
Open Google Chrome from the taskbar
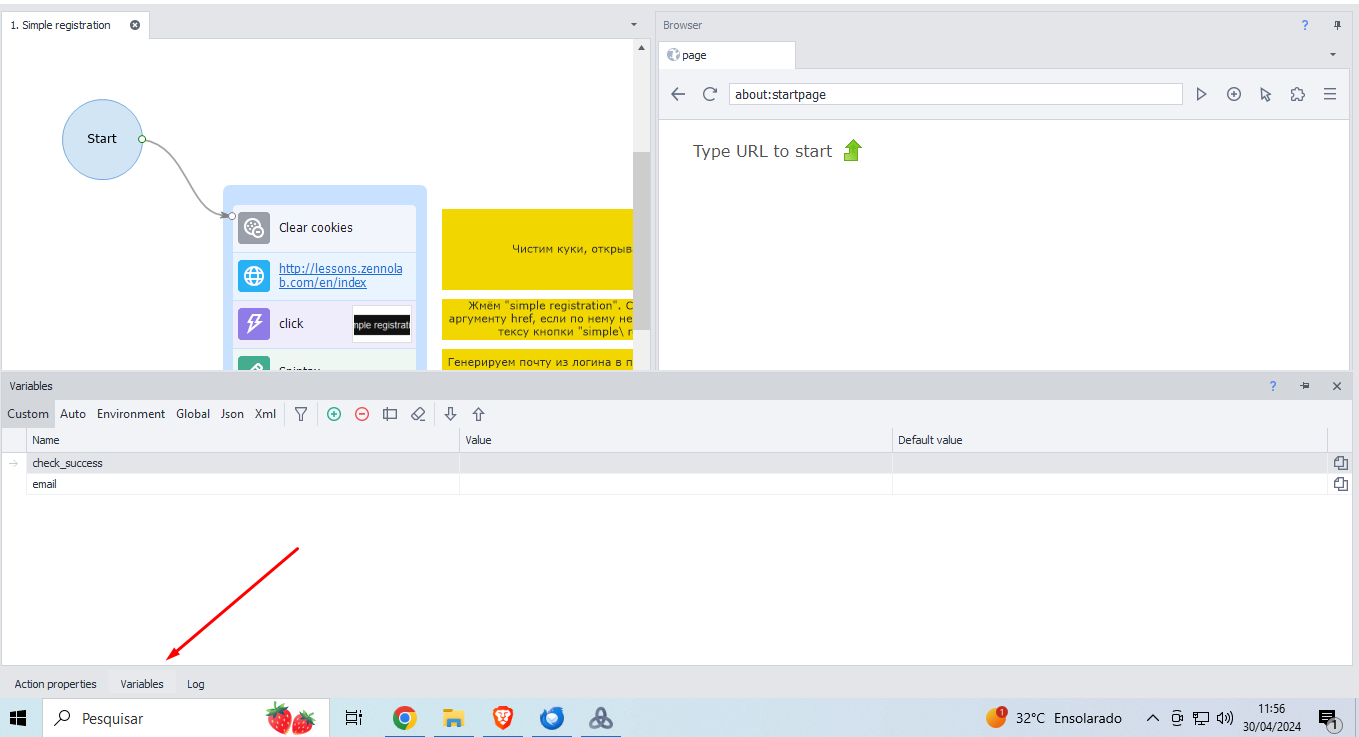404,718
